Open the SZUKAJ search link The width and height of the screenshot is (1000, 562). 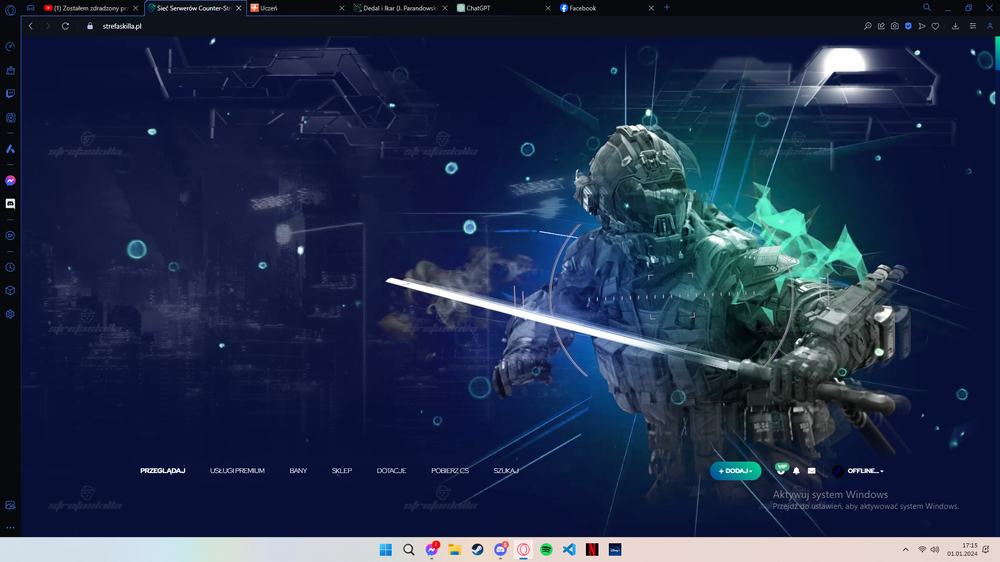pos(506,471)
